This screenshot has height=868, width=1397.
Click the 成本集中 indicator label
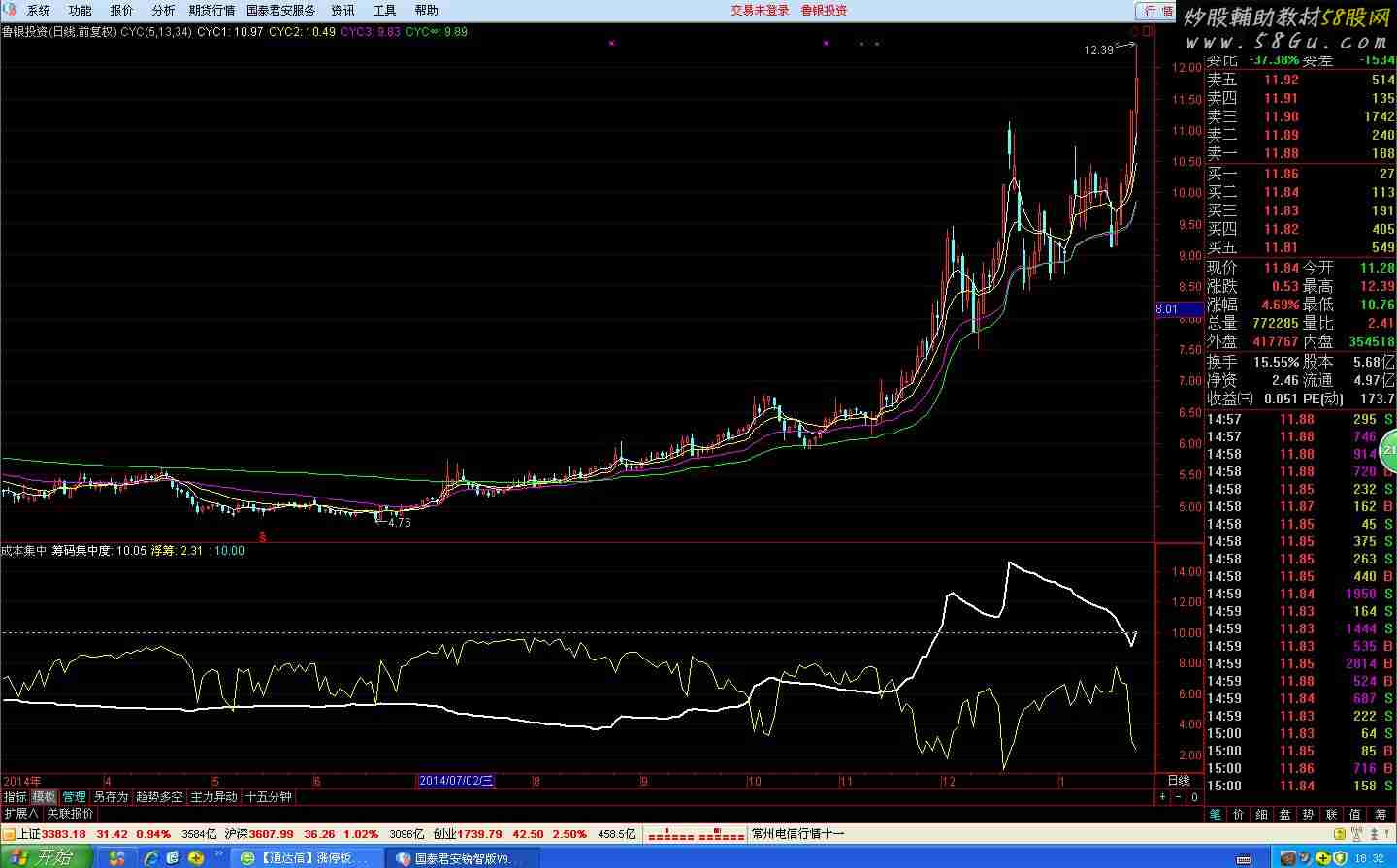24,550
